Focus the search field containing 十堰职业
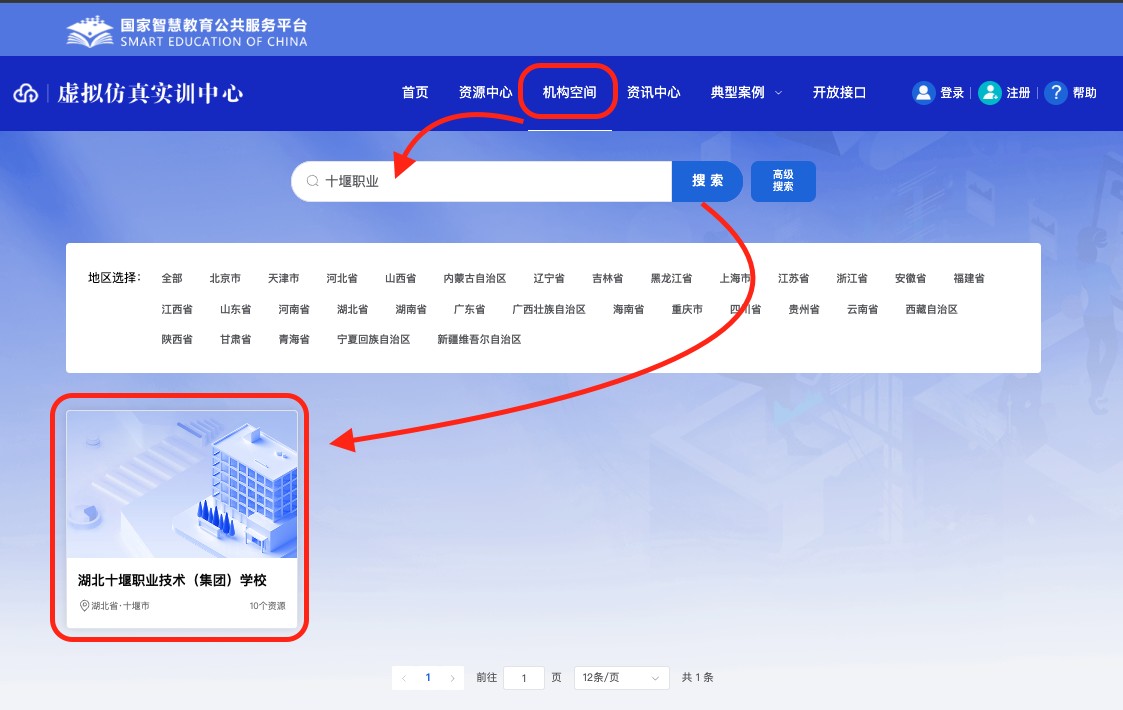The height and width of the screenshot is (710, 1123). [x=490, y=182]
